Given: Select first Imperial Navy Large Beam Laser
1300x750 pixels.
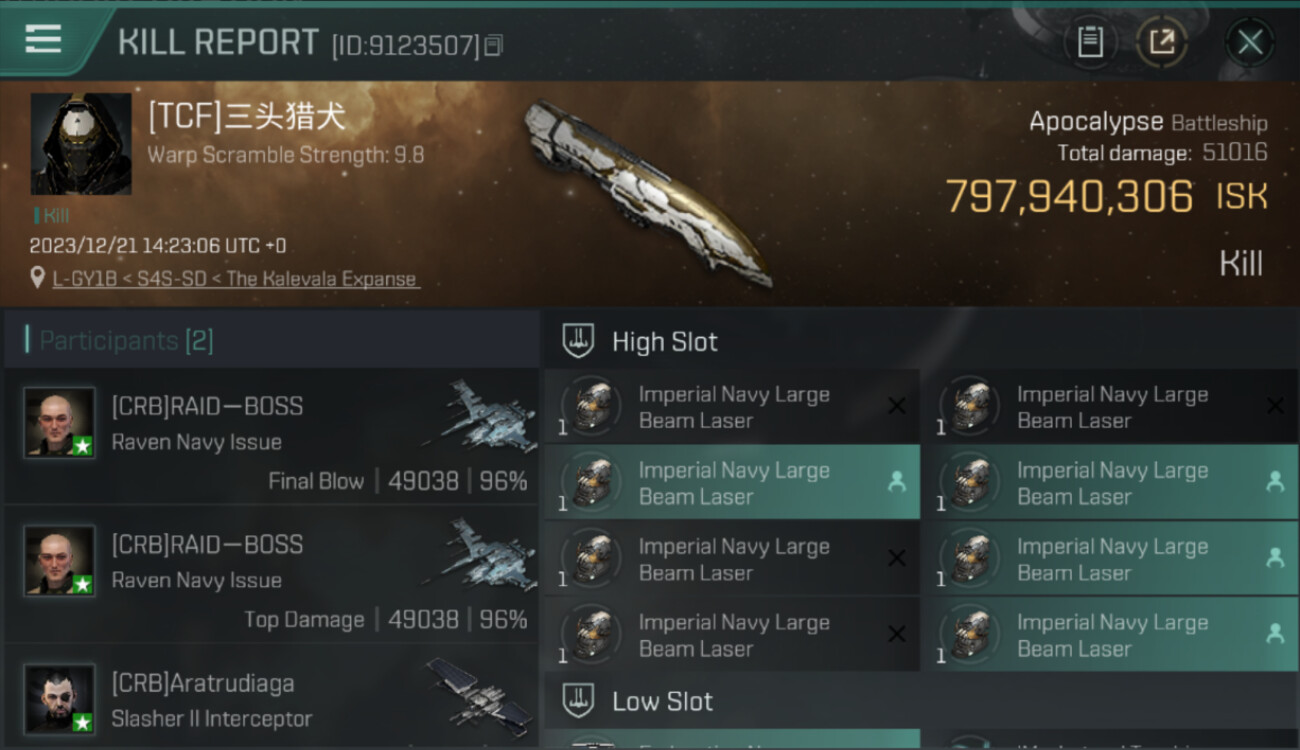Looking at the screenshot, I should pos(732,407).
